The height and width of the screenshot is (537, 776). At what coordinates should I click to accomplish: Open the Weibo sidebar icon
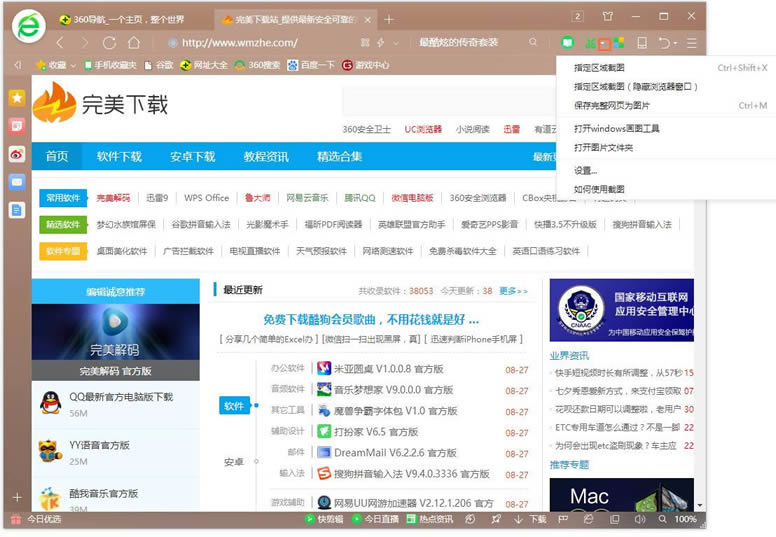pos(17,154)
